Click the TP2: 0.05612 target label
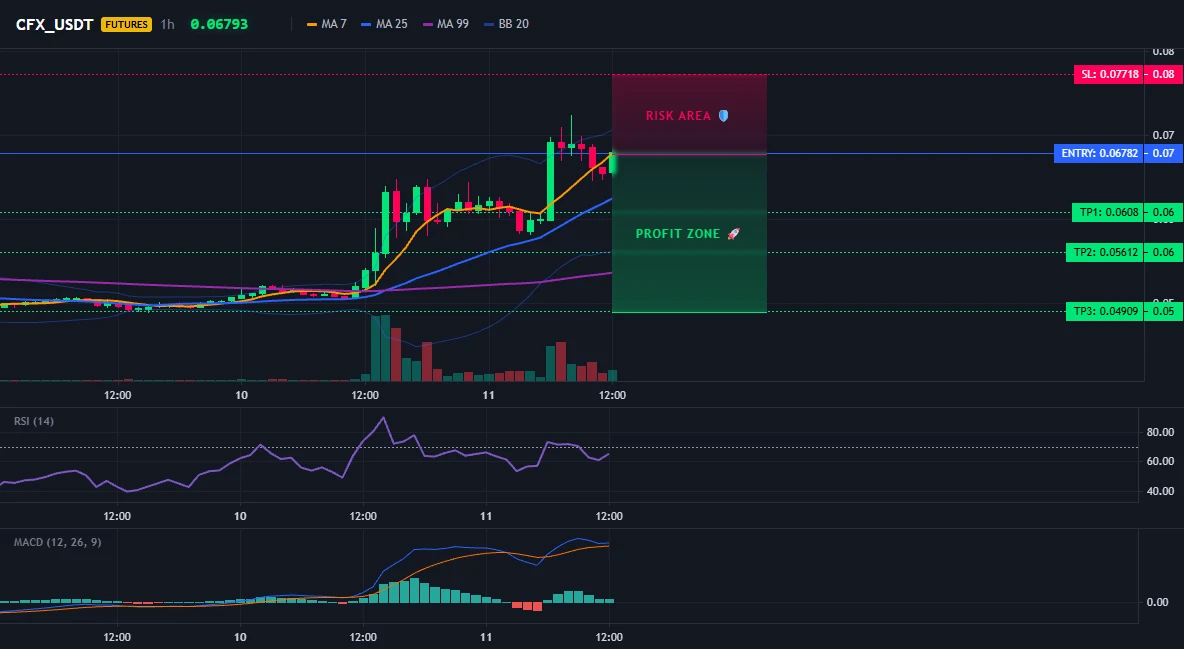This screenshot has width=1184, height=649. tap(1105, 252)
